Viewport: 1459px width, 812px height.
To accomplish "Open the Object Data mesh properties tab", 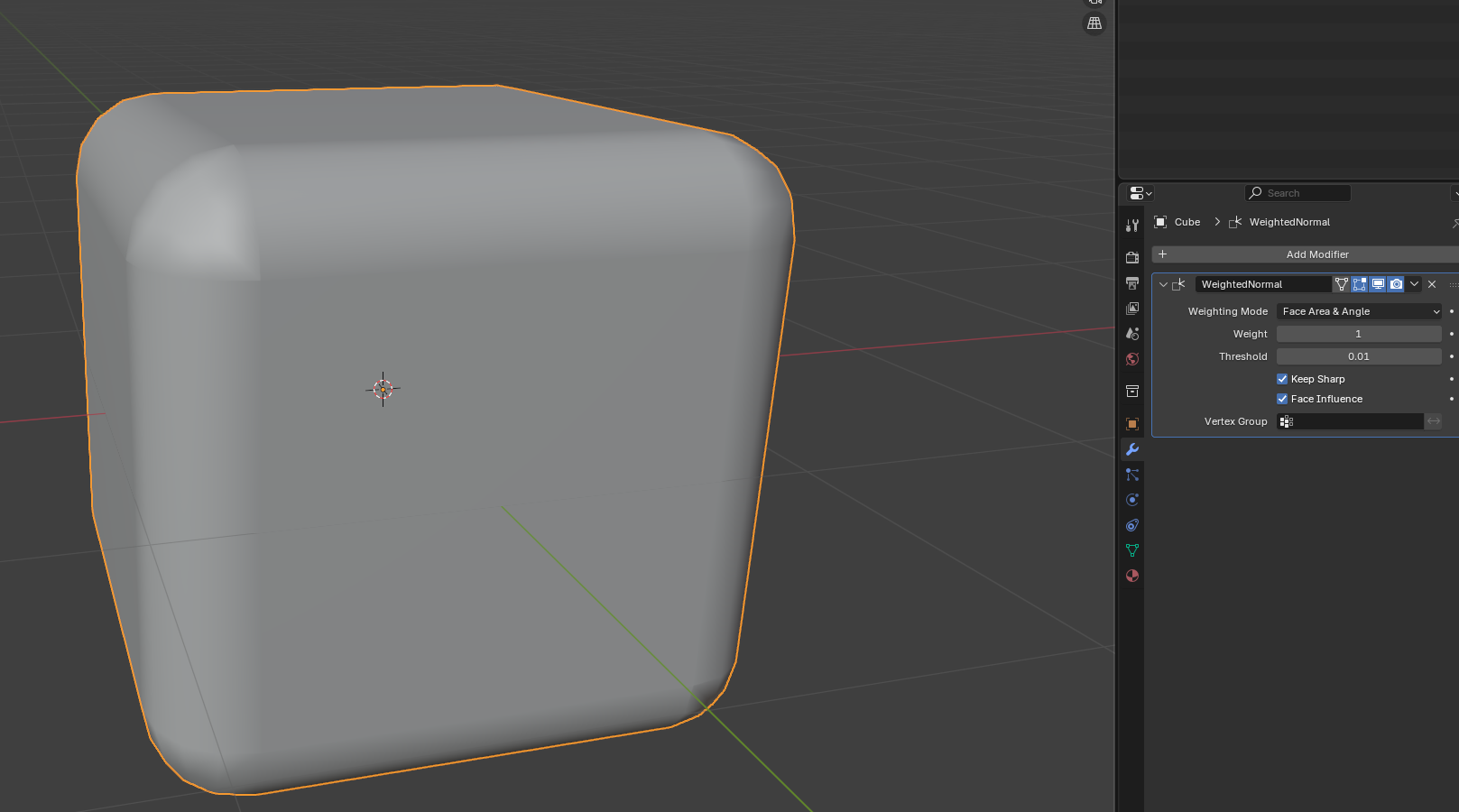I will pos(1132,550).
